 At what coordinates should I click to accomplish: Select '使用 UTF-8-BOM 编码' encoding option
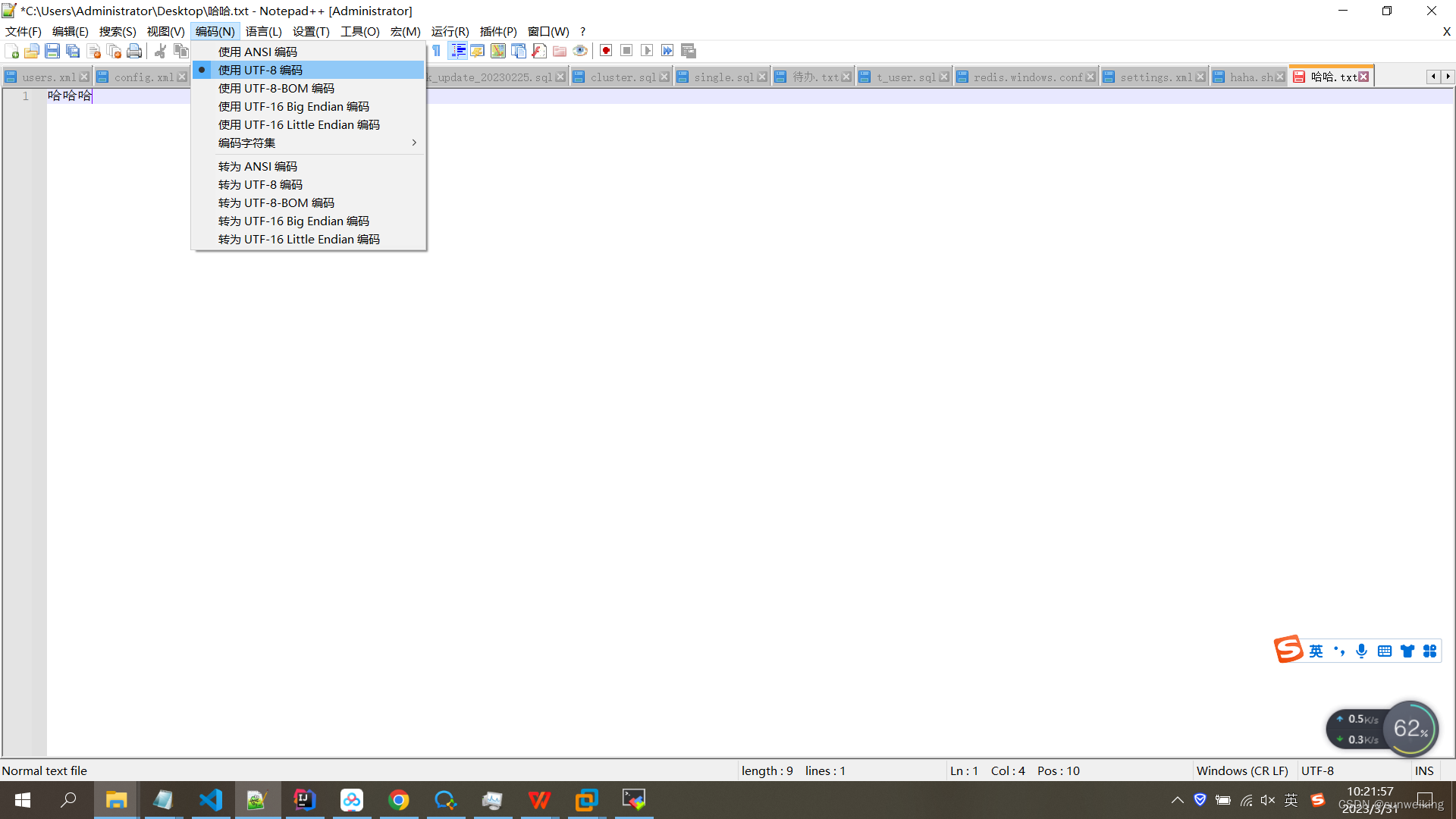pos(308,88)
